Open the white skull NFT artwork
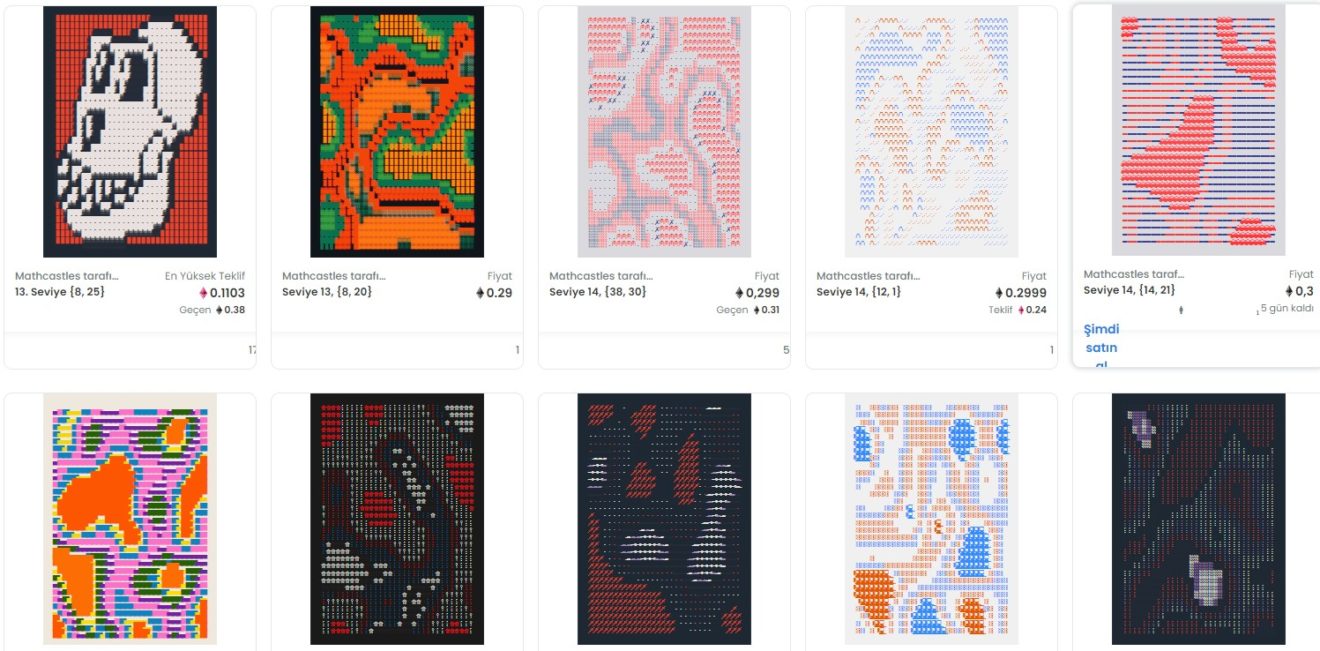This screenshot has width=1320, height=651. (130, 132)
